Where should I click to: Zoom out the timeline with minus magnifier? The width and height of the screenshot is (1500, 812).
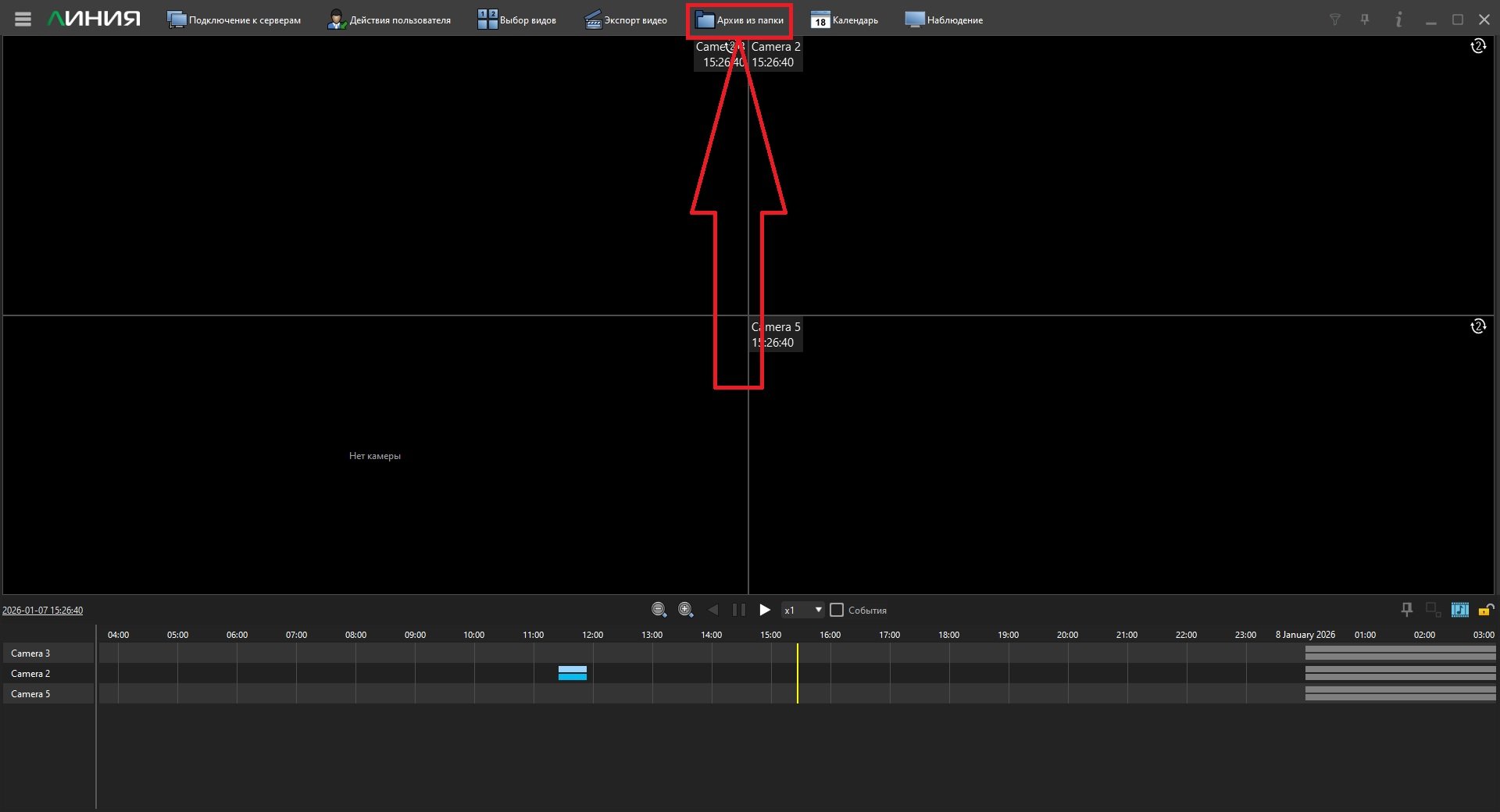pos(659,610)
